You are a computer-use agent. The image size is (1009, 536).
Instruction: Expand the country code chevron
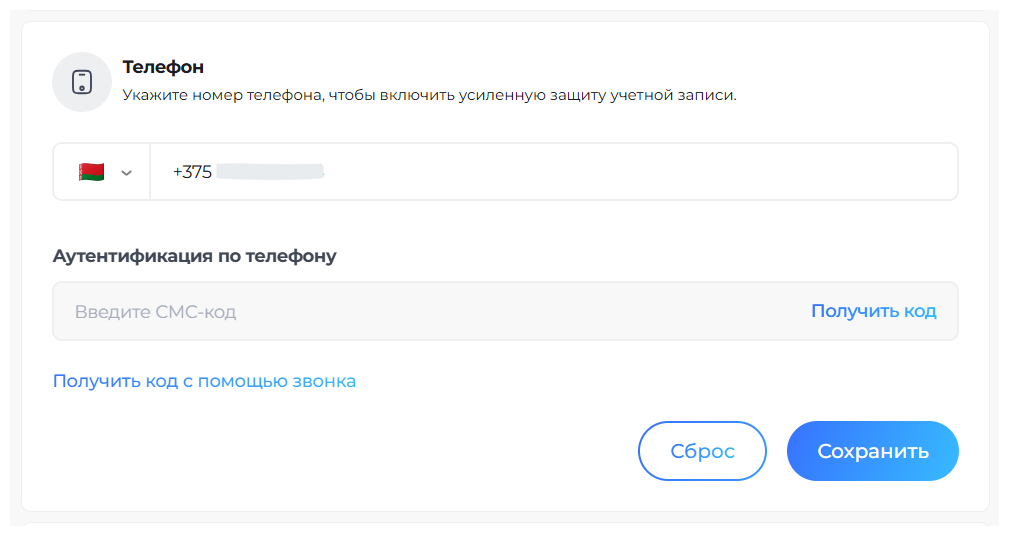click(126, 172)
